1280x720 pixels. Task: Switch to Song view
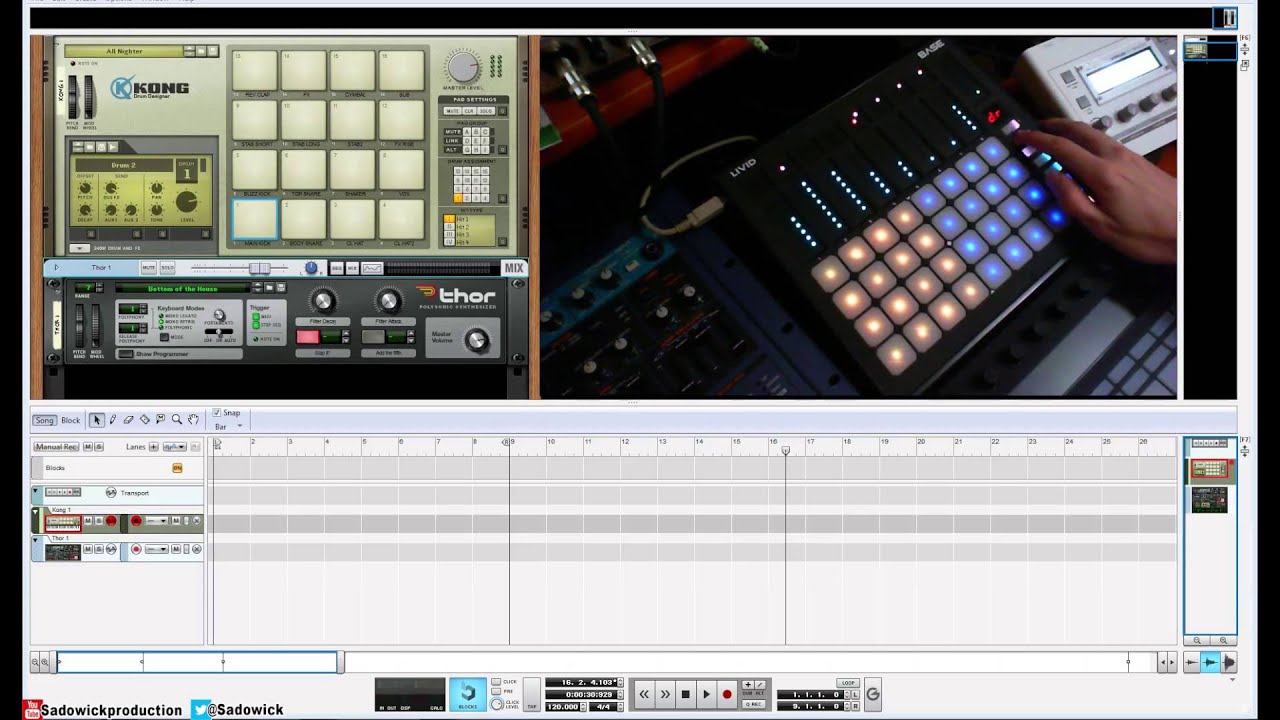[44, 420]
